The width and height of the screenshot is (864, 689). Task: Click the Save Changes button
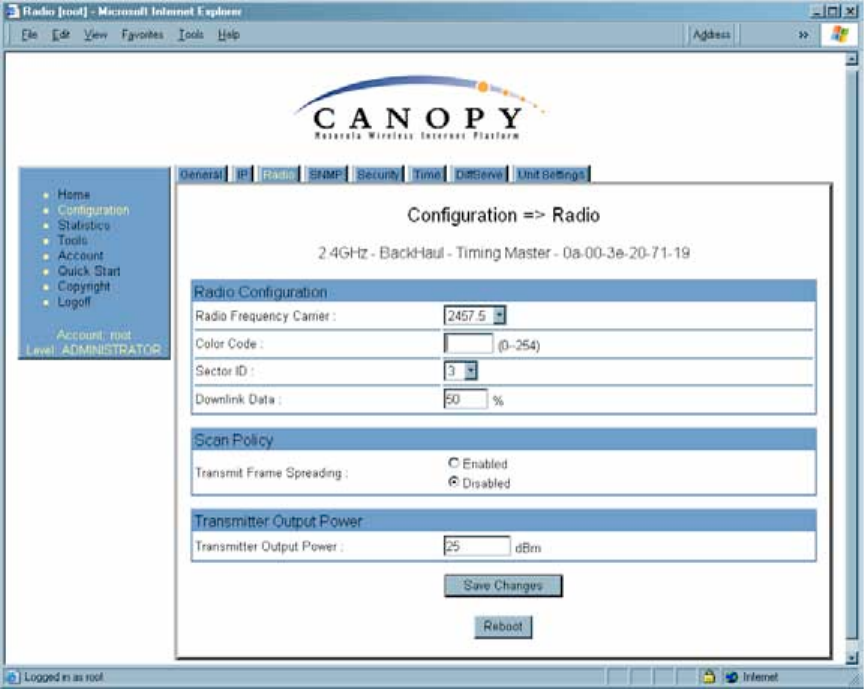[x=503, y=585]
